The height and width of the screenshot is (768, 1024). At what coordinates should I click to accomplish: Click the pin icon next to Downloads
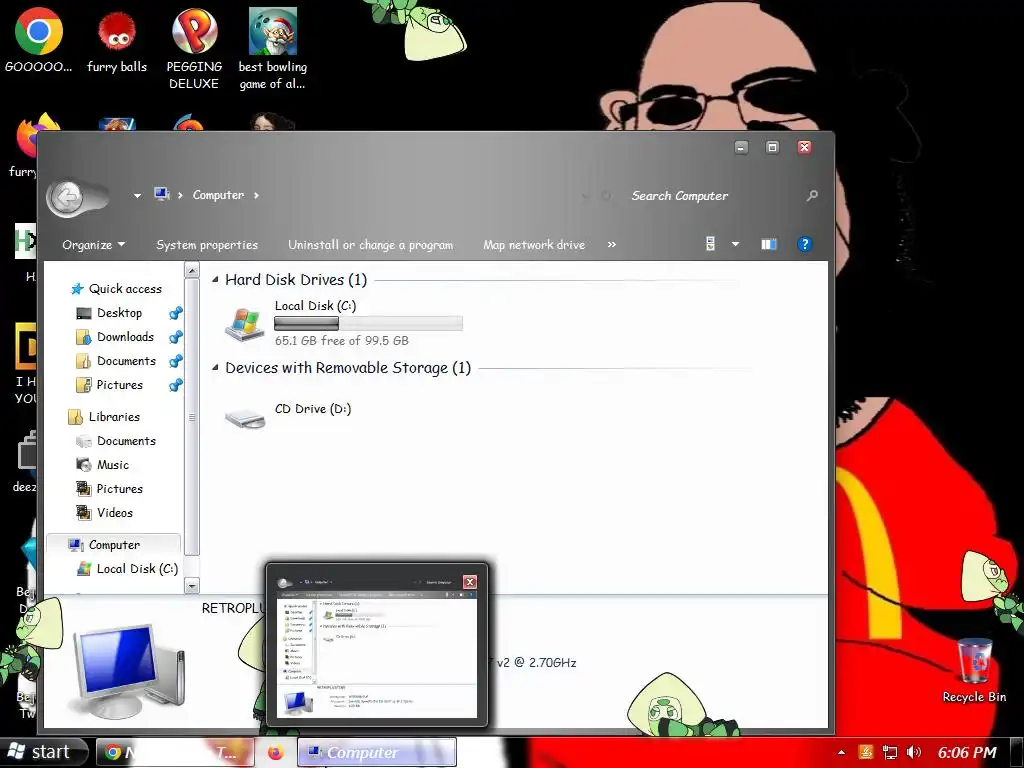(x=176, y=338)
